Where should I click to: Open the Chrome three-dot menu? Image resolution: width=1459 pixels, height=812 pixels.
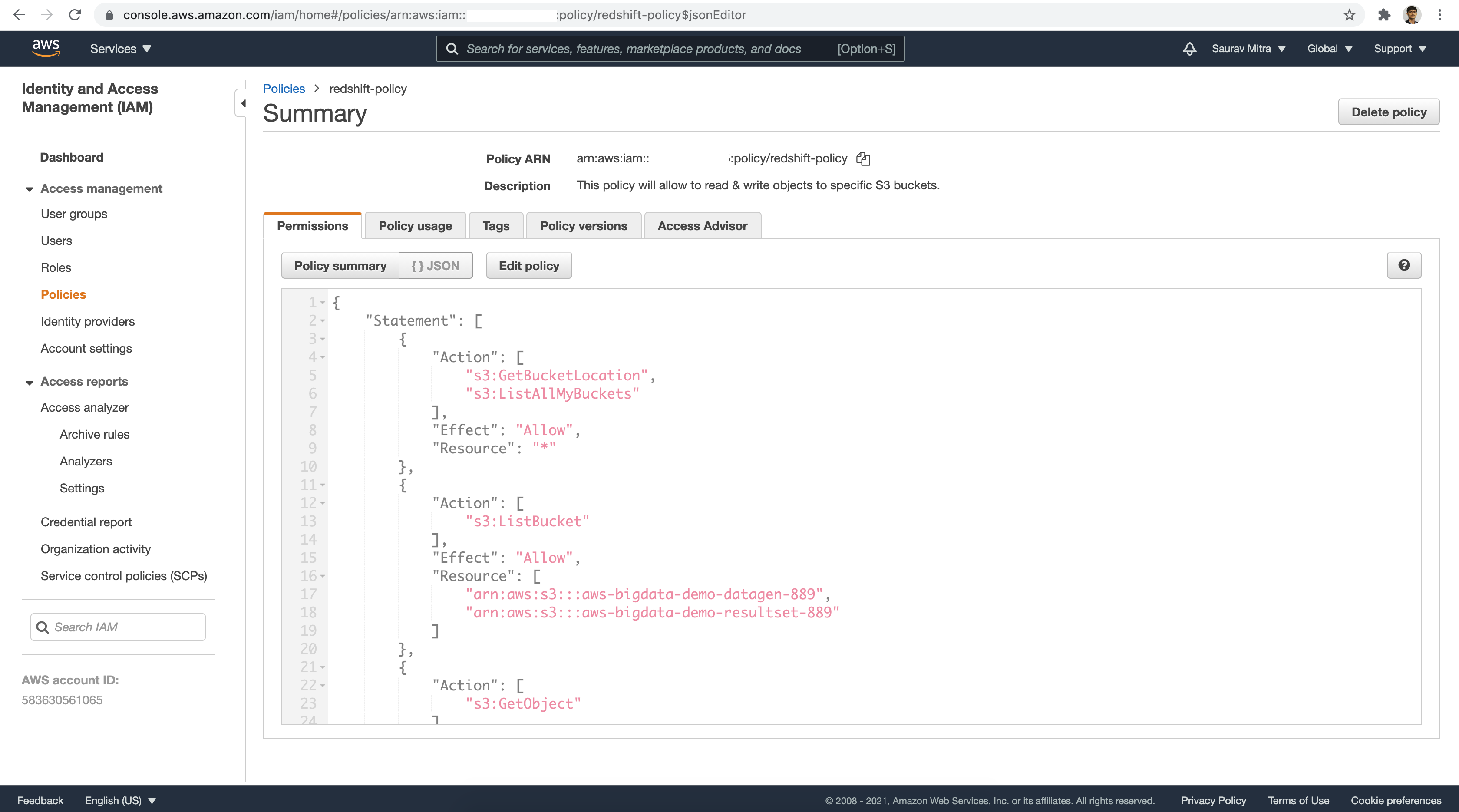click(1440, 15)
